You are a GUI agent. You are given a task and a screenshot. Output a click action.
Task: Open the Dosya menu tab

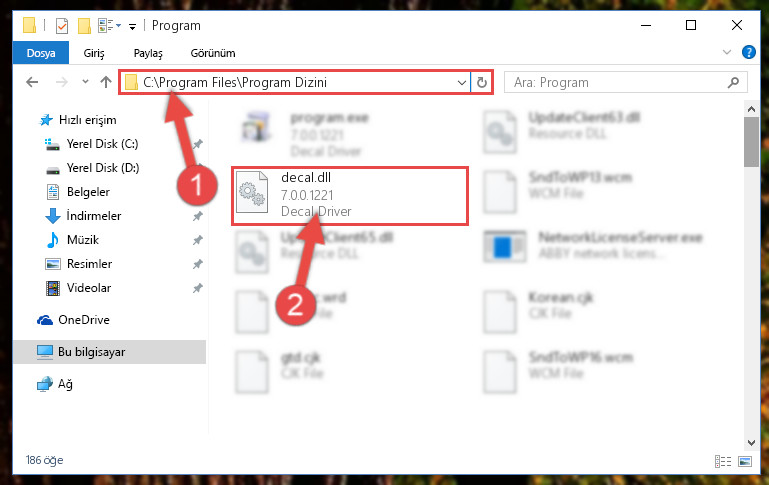point(41,53)
